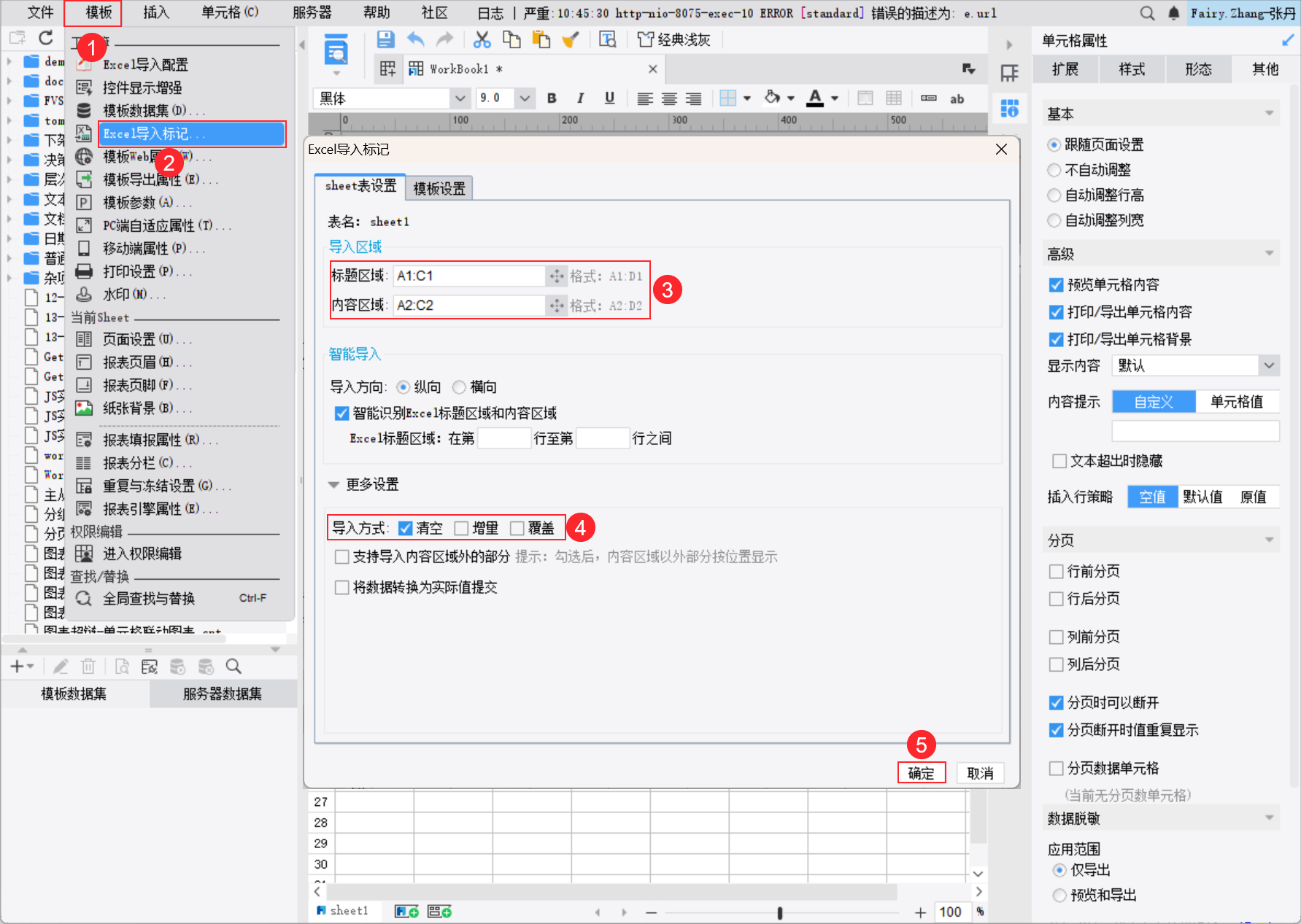Open the 黑体 font family dropdown
Viewport: 1301px width, 924px height.
(x=460, y=98)
